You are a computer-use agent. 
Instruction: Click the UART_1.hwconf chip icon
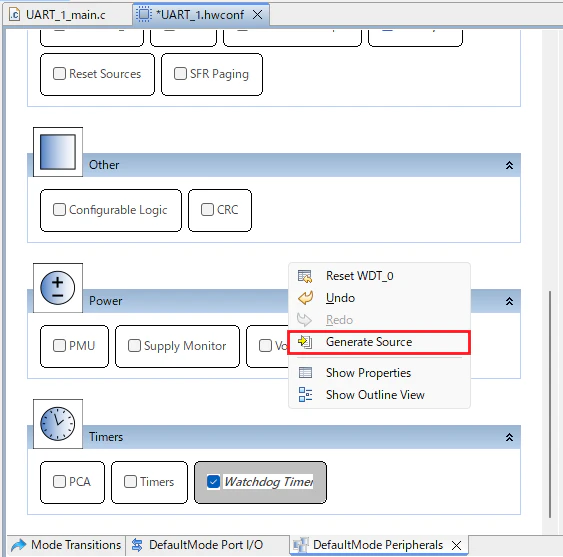click(144, 15)
